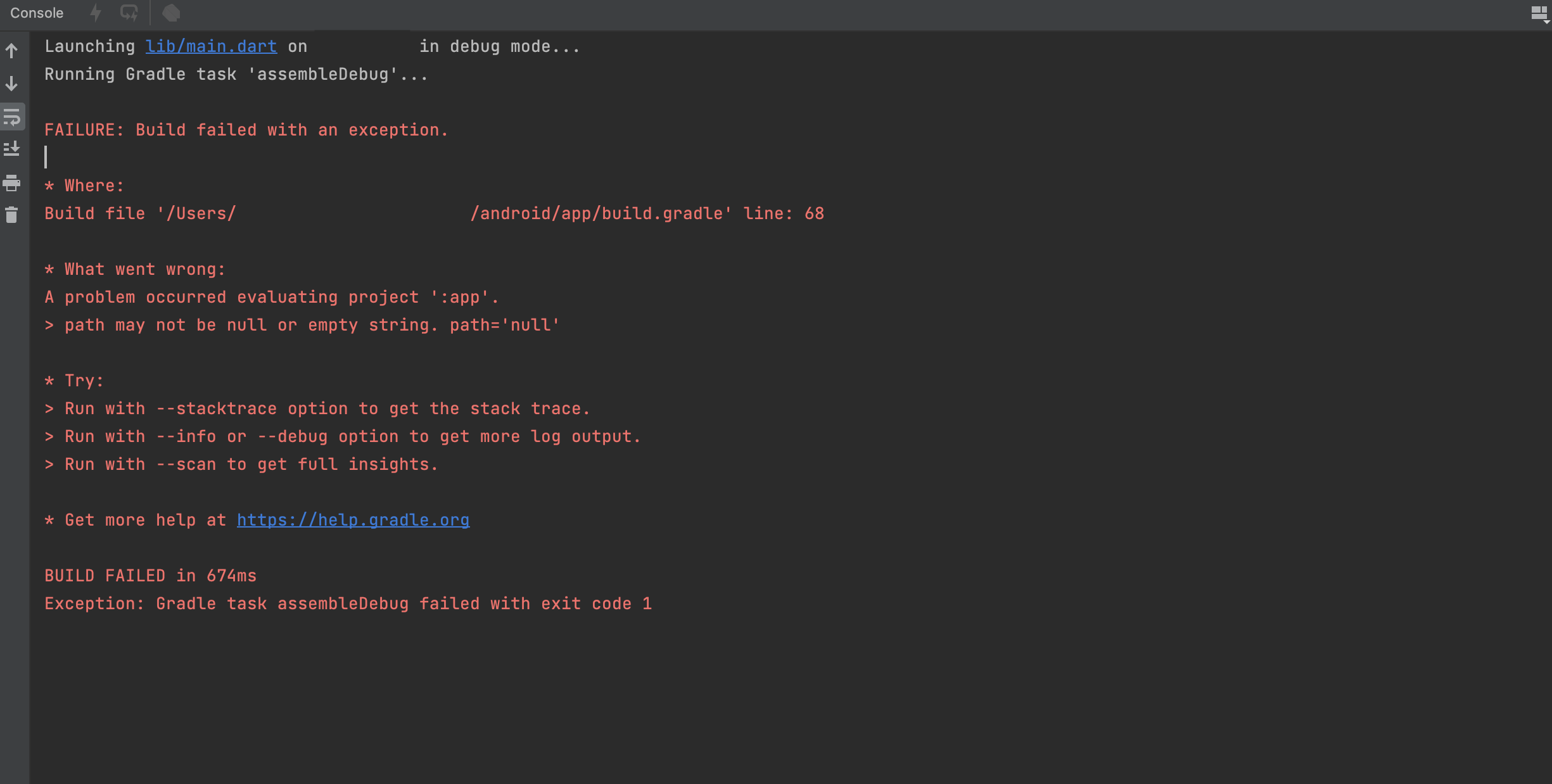Place cursor on FAILURE build failed line
The height and width of the screenshot is (784, 1552).
(x=246, y=130)
